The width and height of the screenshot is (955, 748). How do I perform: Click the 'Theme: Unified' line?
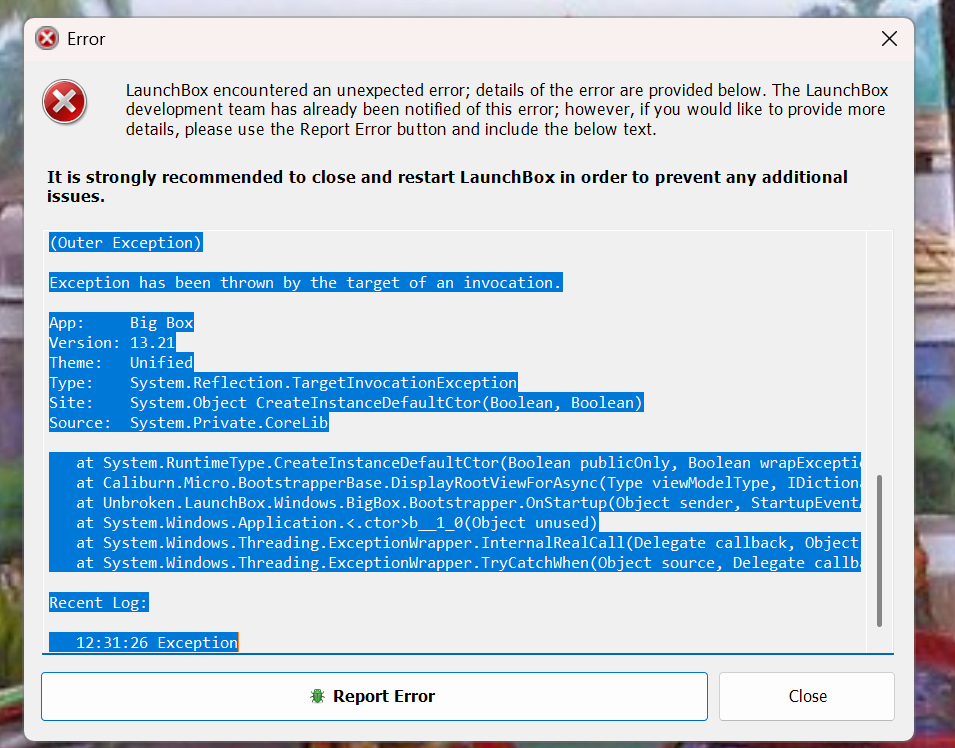121,362
